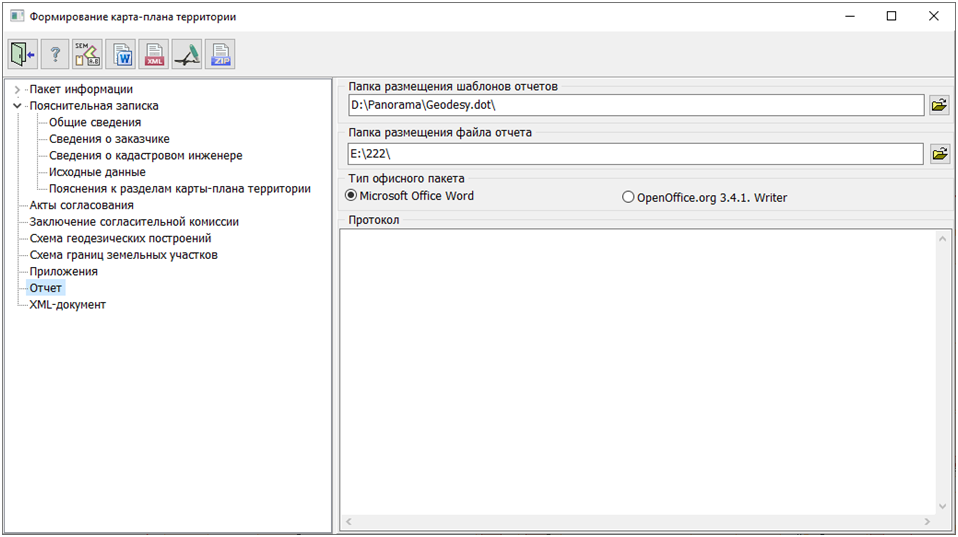The height and width of the screenshot is (537, 958).
Task: Open Акты согласования tree item
Action: [x=82, y=205]
